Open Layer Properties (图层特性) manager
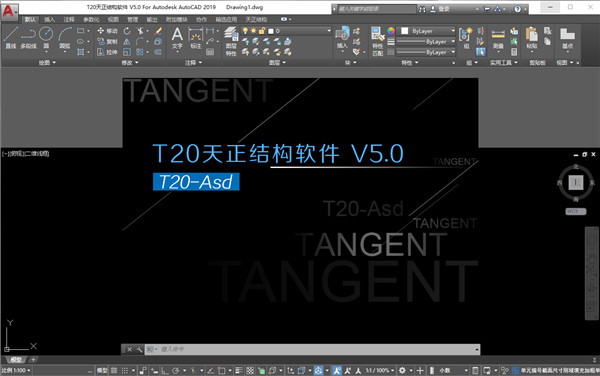This screenshot has height=376, width=600. [x=231, y=41]
